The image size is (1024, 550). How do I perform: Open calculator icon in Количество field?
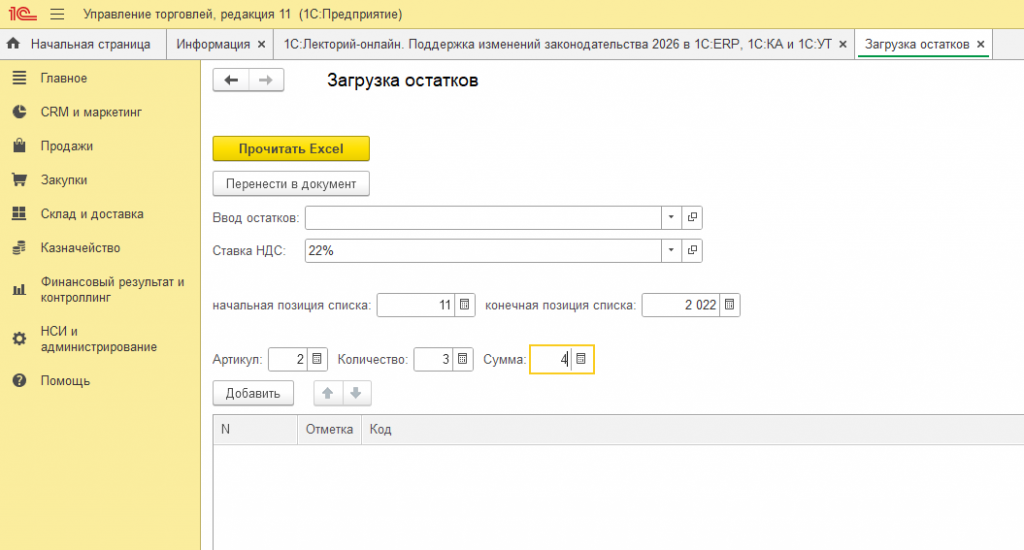click(x=462, y=359)
